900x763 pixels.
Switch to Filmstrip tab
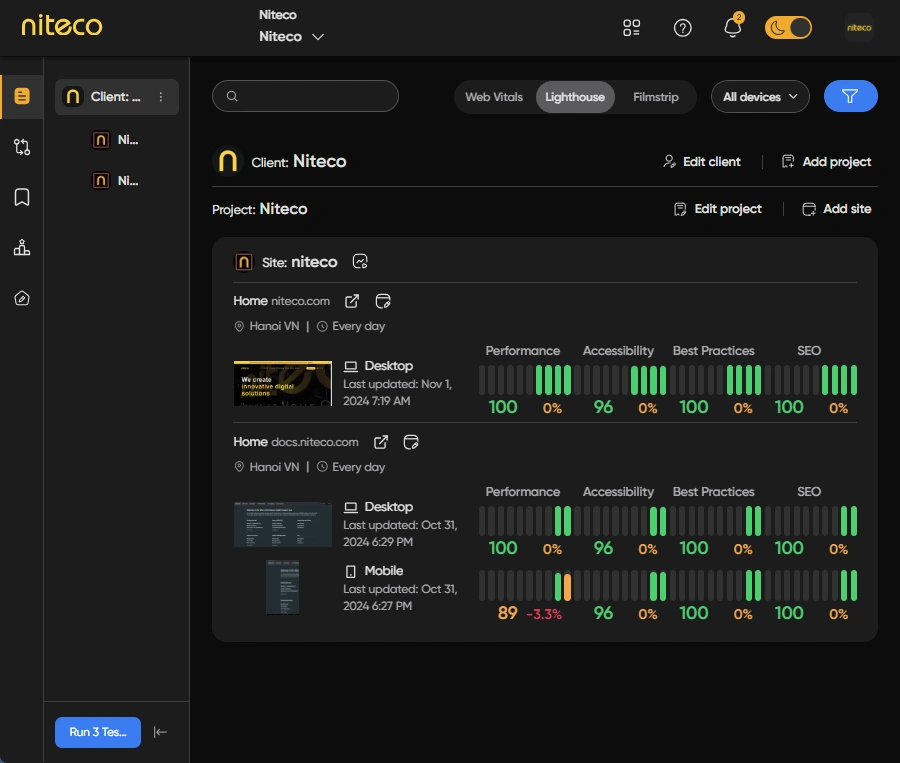(655, 97)
